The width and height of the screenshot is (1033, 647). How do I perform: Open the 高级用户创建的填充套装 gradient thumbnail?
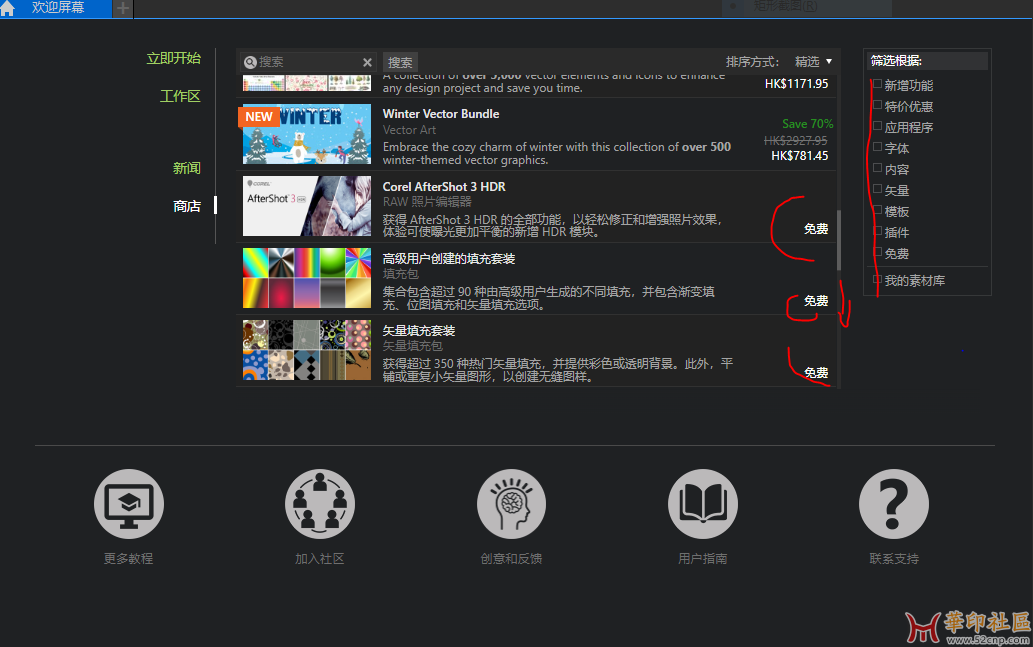tap(307, 277)
